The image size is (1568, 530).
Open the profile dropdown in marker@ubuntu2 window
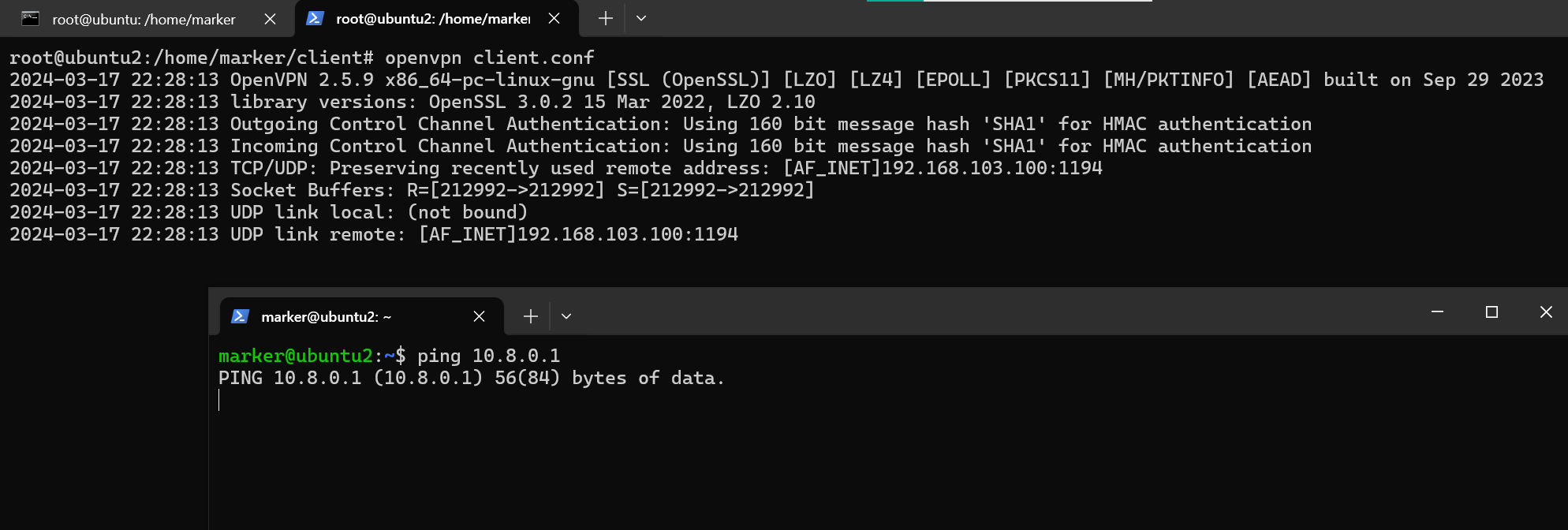(x=566, y=316)
